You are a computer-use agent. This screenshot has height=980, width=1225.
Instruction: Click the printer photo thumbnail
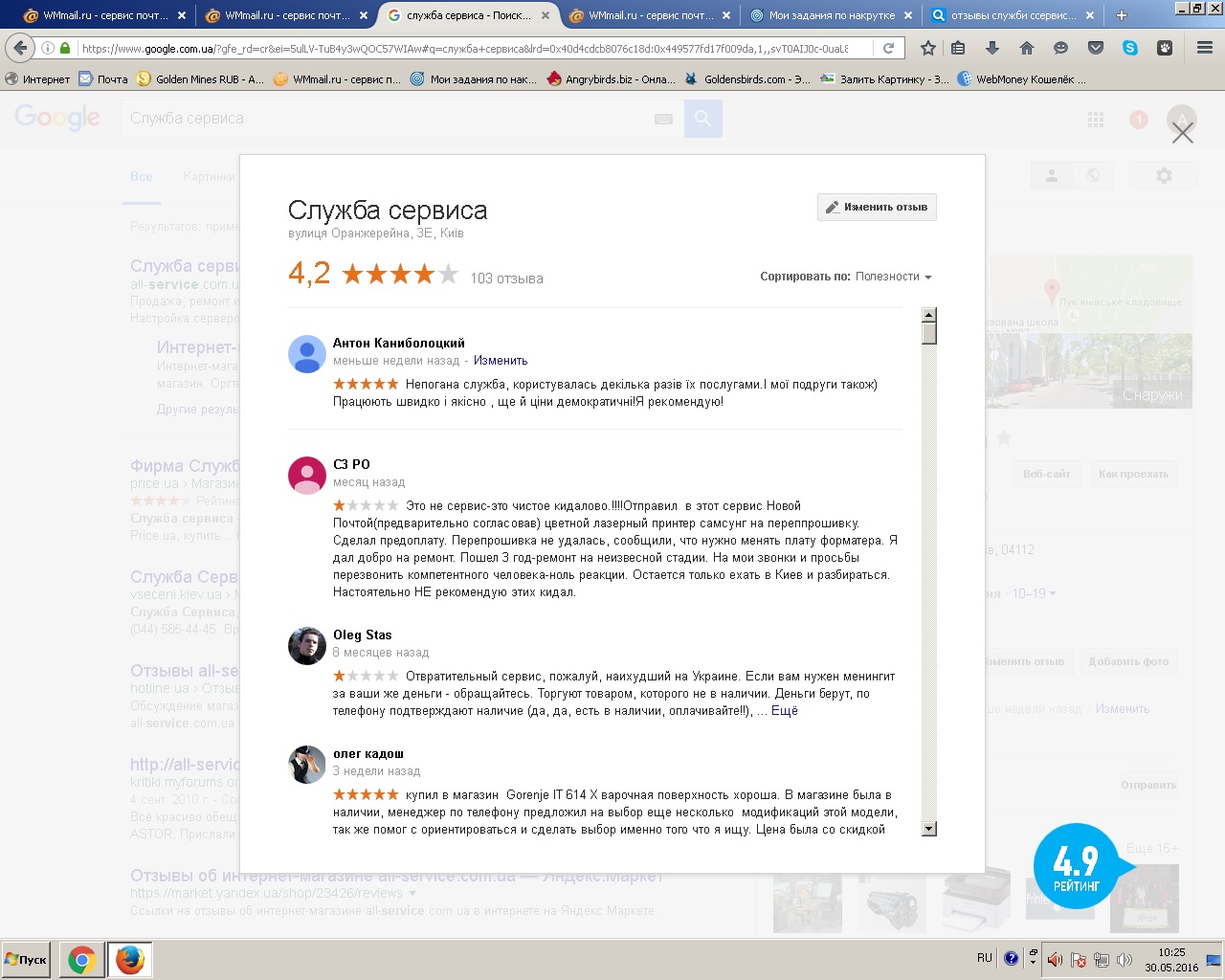(x=977, y=900)
